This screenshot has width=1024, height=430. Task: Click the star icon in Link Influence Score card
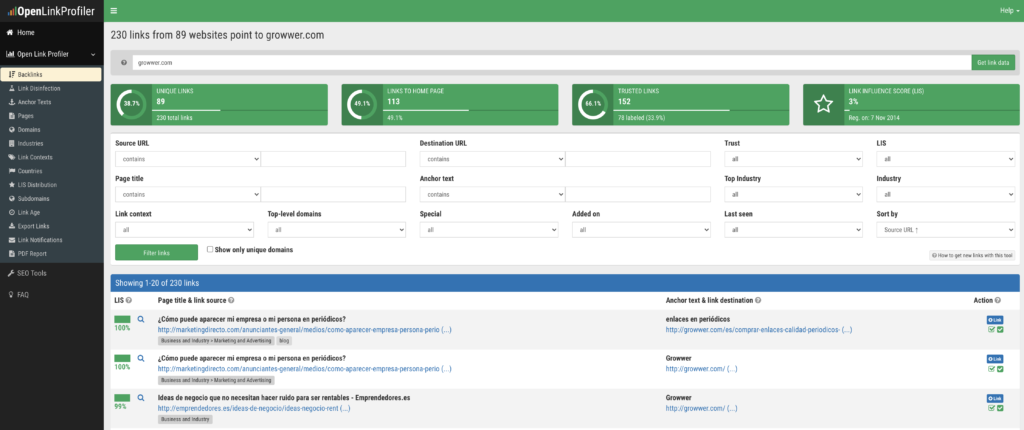(824, 104)
